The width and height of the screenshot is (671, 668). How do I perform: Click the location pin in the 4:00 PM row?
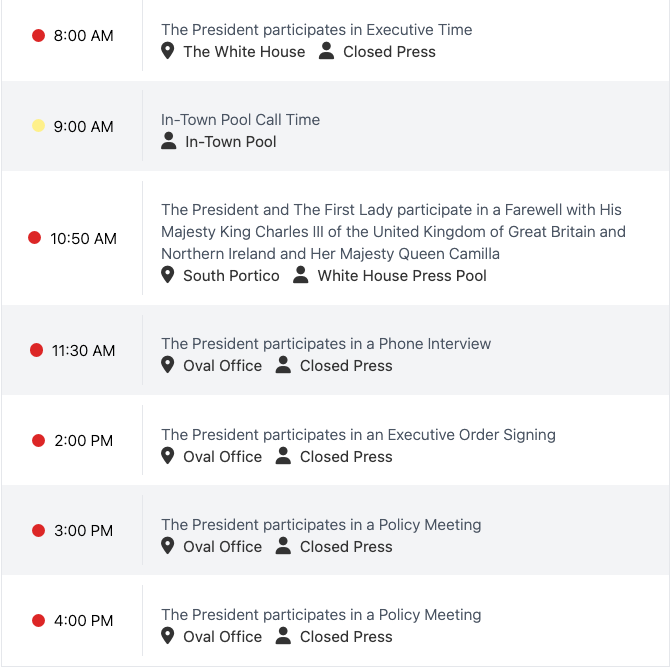coord(168,636)
